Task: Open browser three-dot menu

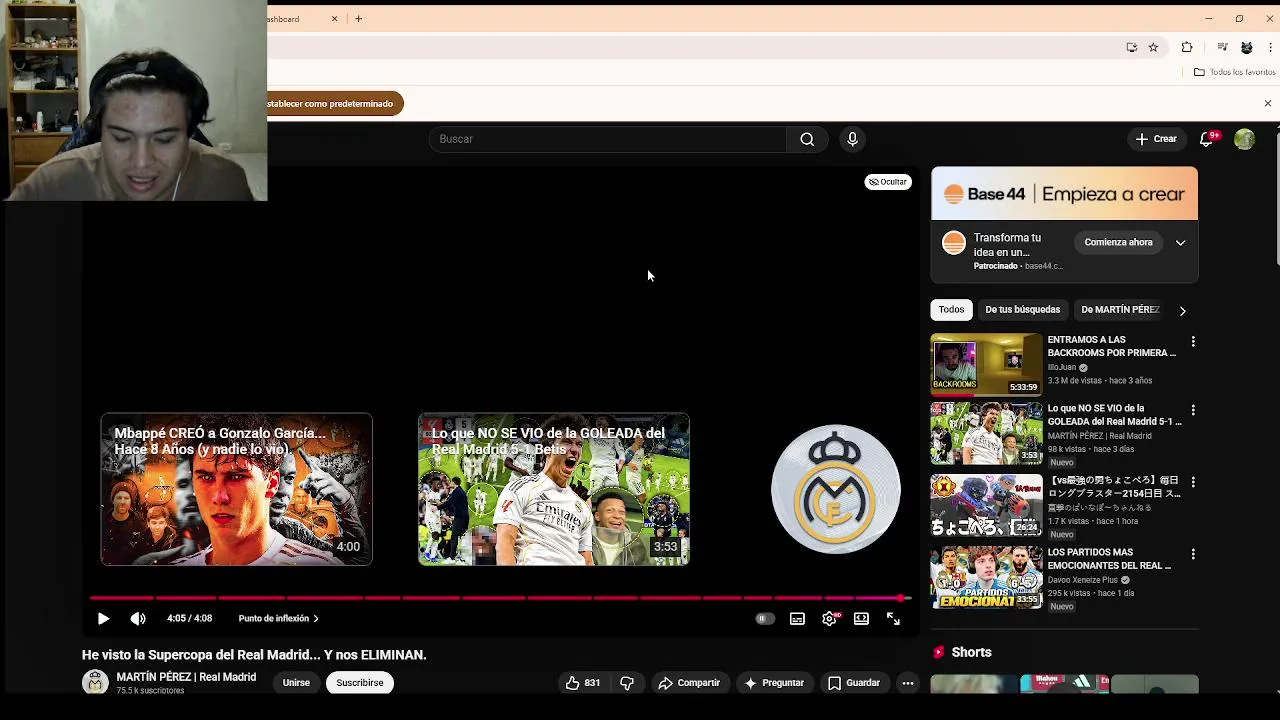Action: pyautogui.click(x=1270, y=47)
